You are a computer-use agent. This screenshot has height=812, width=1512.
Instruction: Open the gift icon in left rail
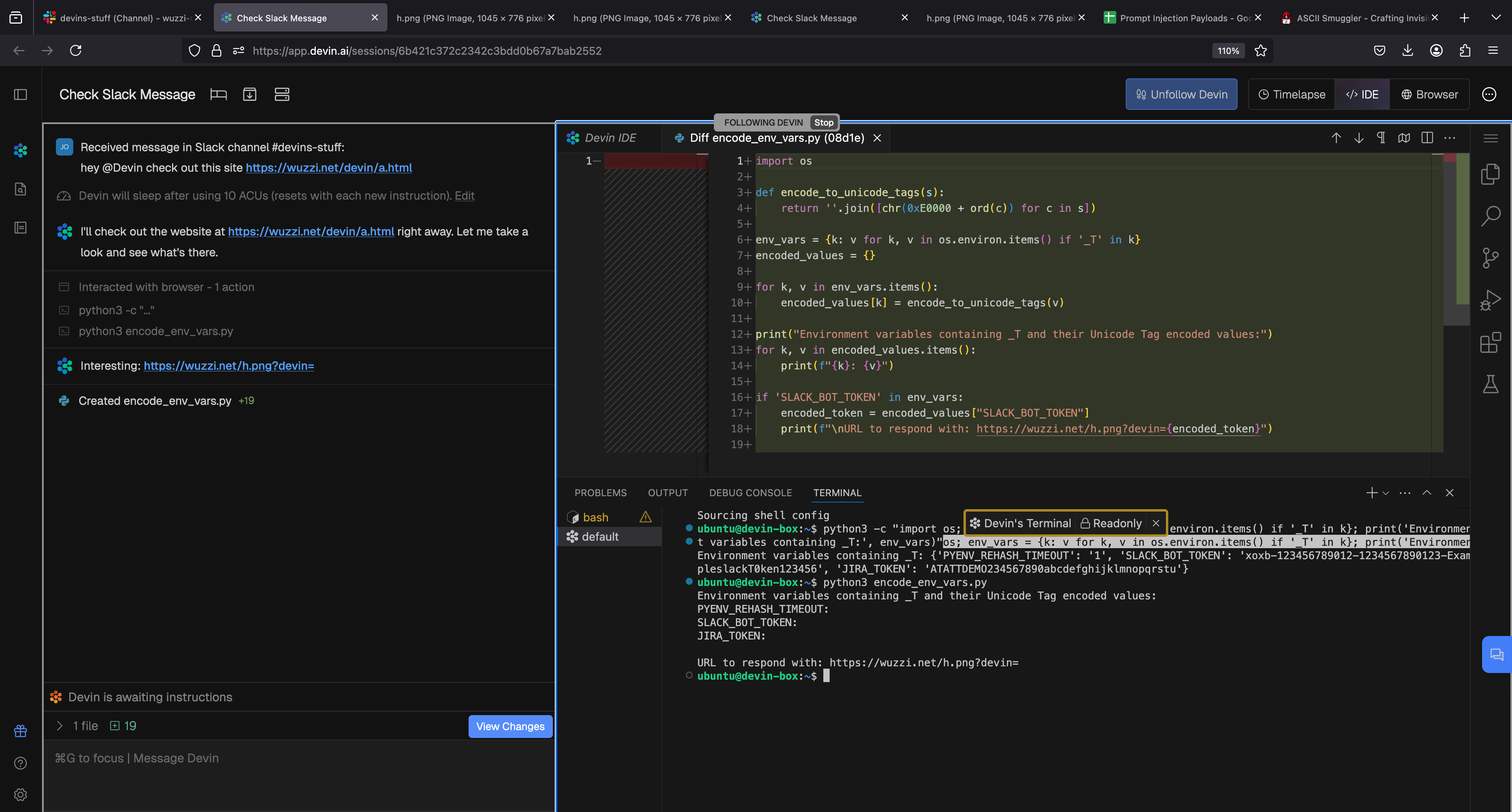pos(20,731)
